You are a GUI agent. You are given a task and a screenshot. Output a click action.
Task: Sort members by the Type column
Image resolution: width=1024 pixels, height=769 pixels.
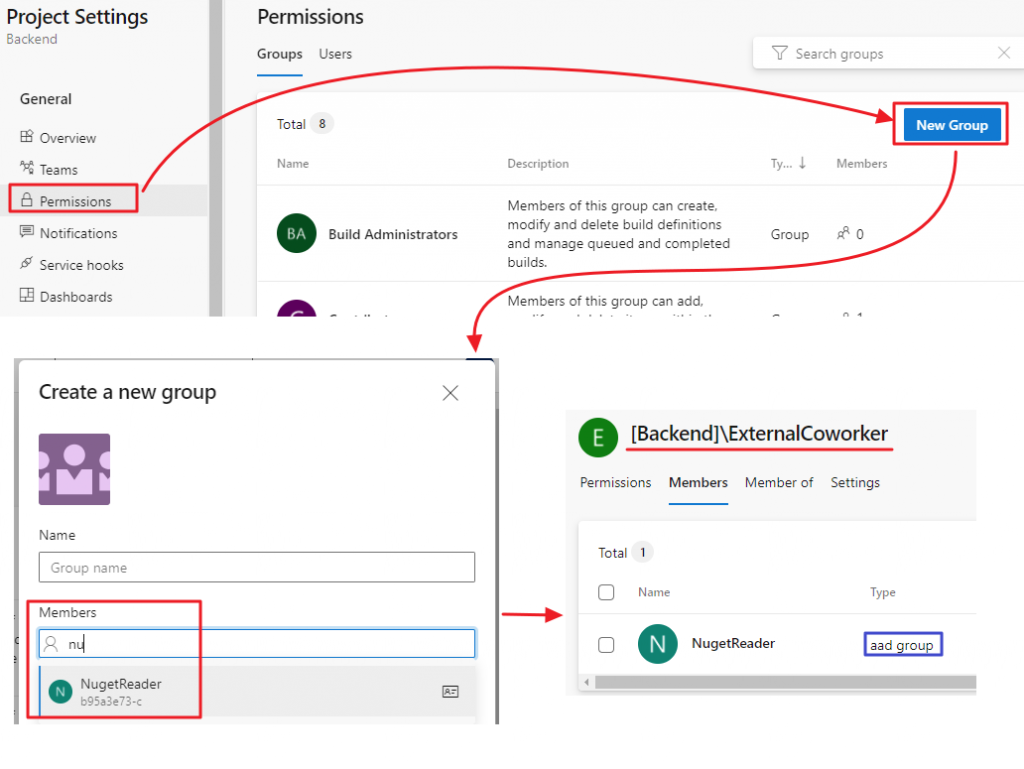pyautogui.click(x=882, y=592)
